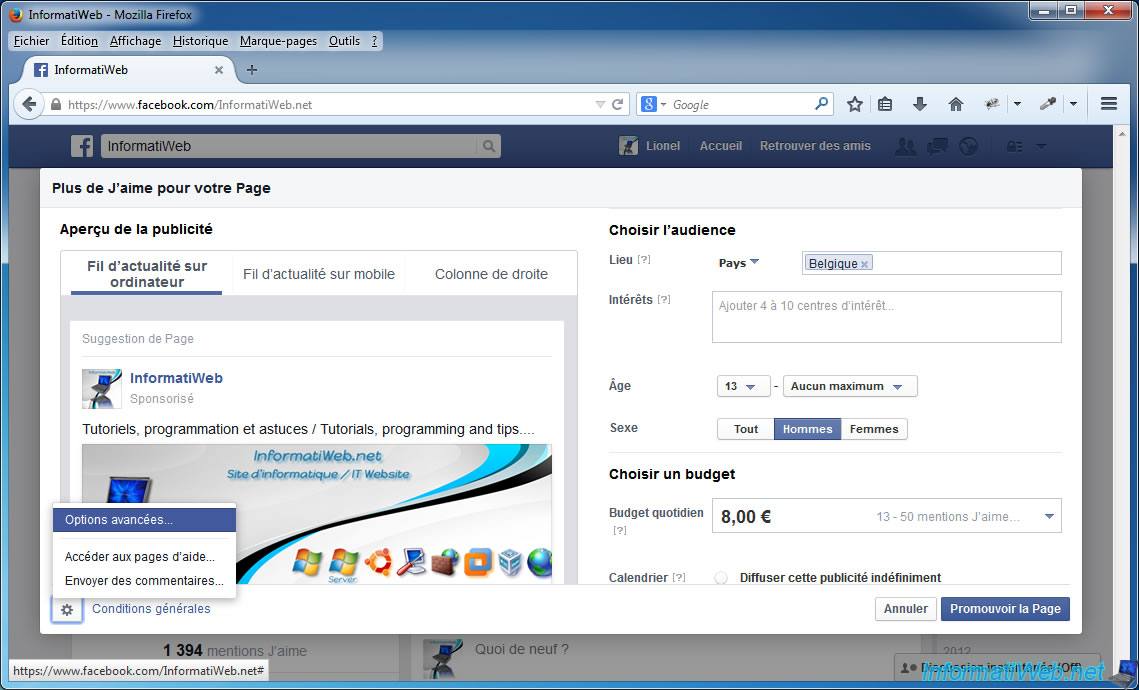Open Retrouver des amis link

click(815, 146)
